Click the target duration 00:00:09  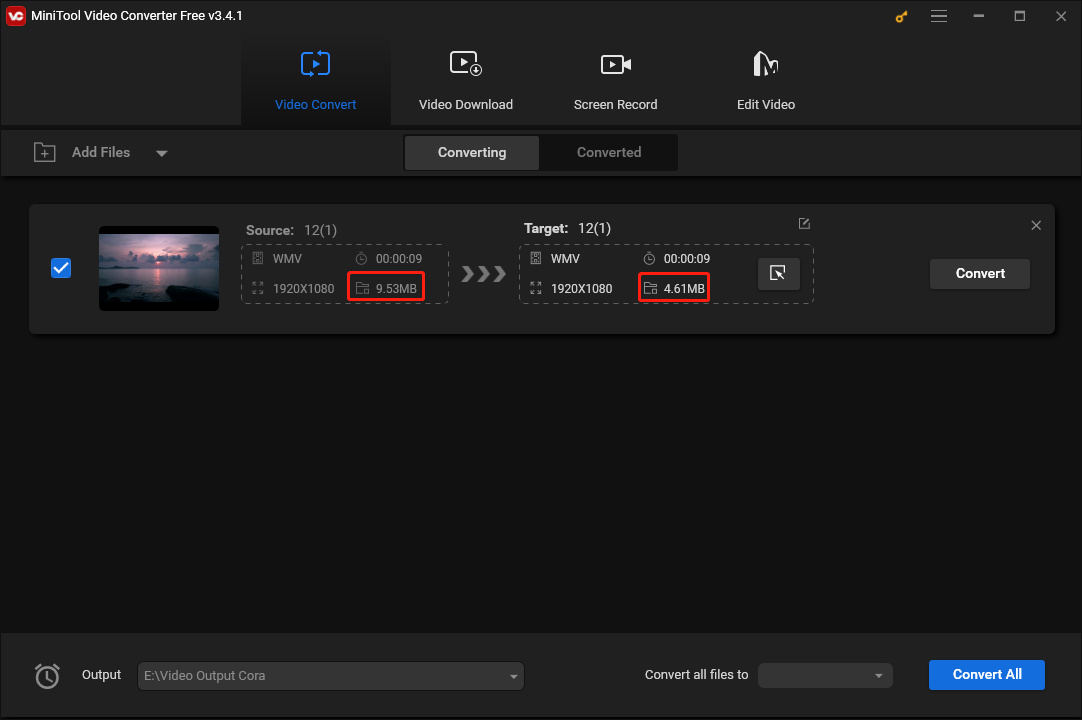[686, 259]
